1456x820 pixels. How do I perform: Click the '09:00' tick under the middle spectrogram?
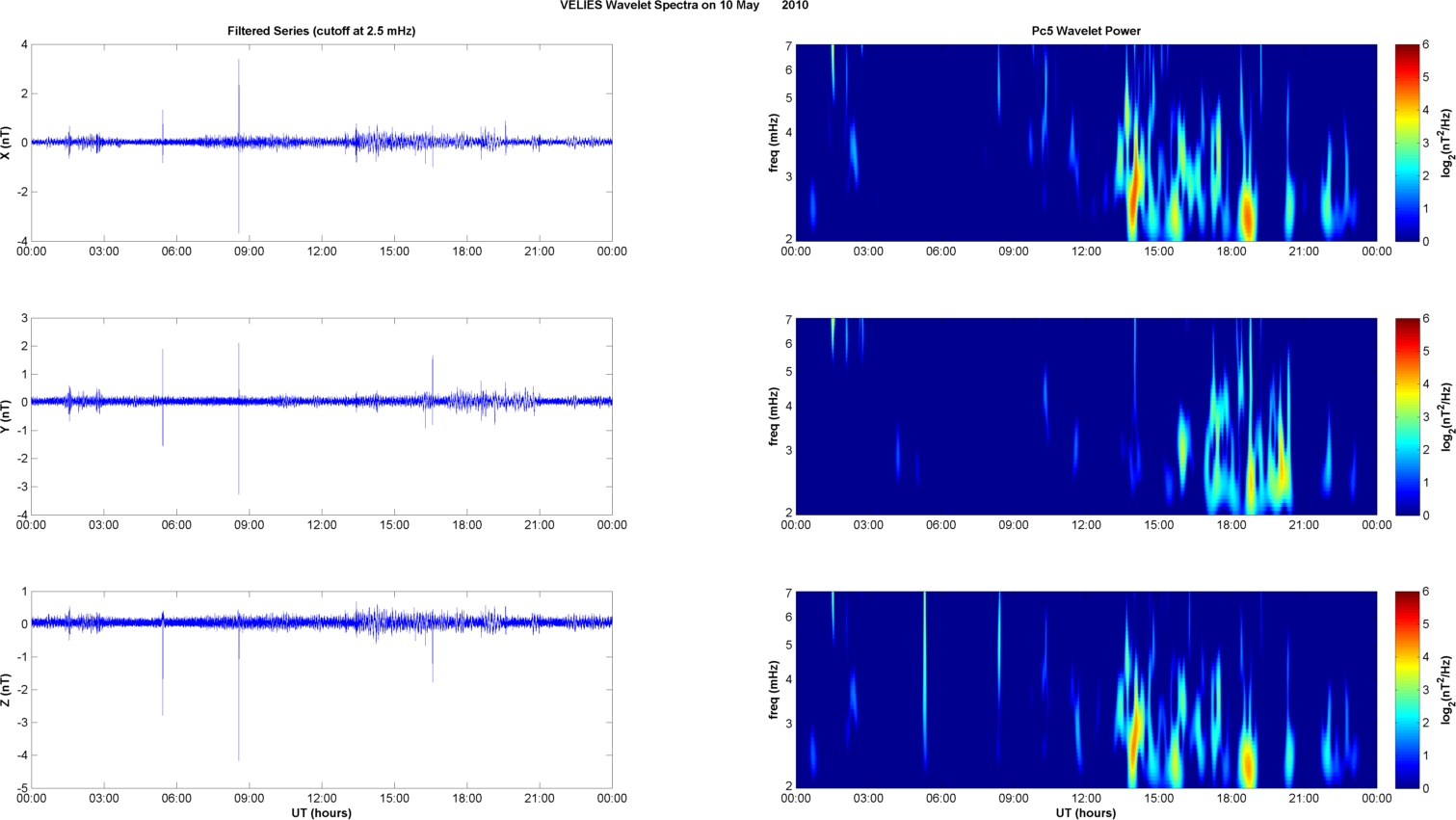1014,525
